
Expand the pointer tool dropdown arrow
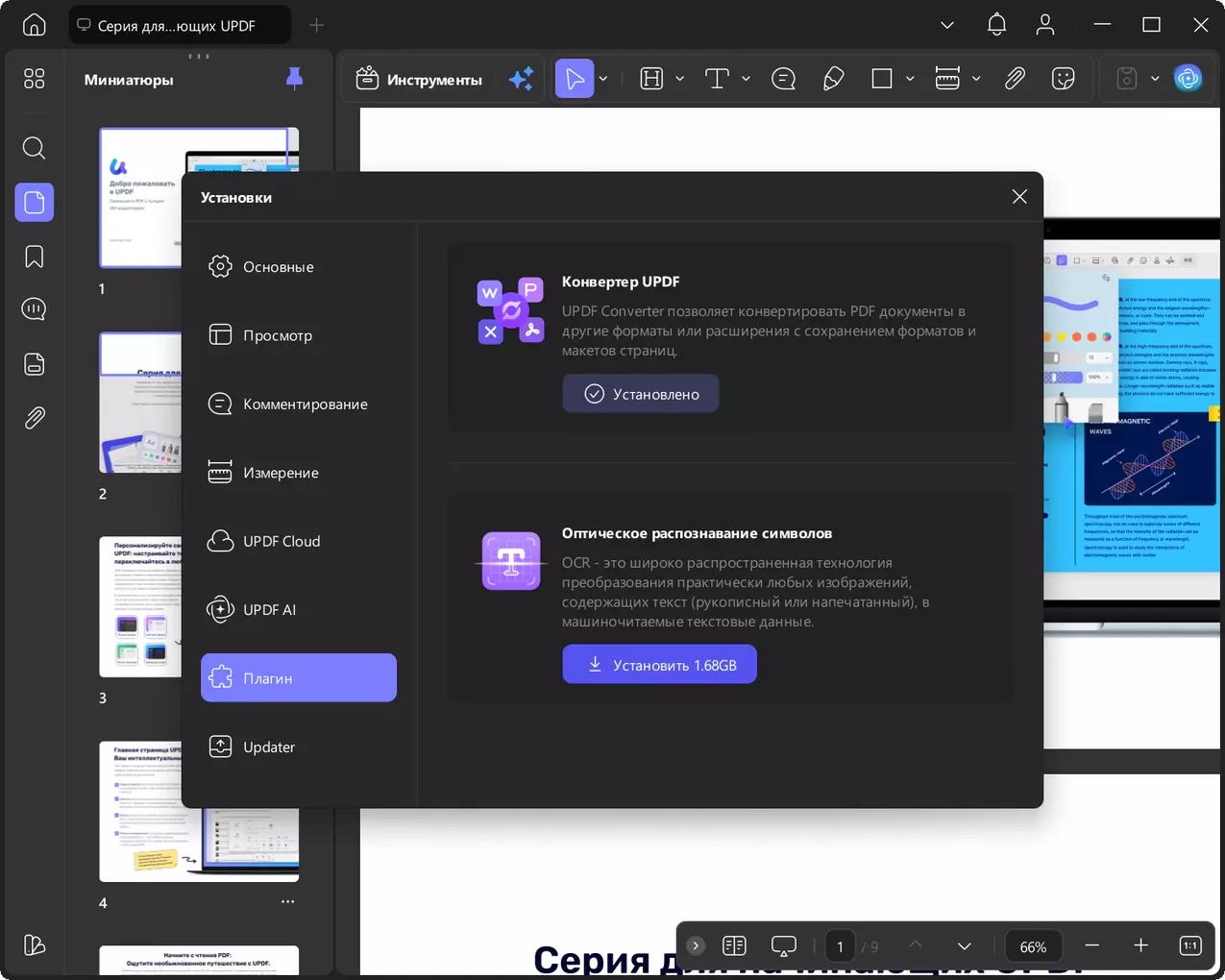(x=603, y=79)
